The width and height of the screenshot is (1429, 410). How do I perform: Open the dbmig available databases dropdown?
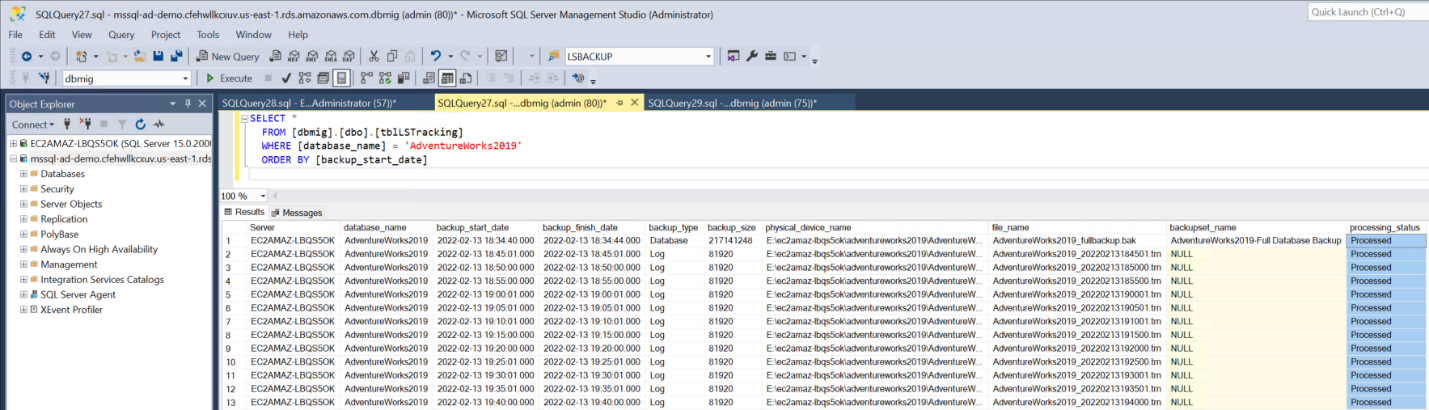pyautogui.click(x=185, y=78)
